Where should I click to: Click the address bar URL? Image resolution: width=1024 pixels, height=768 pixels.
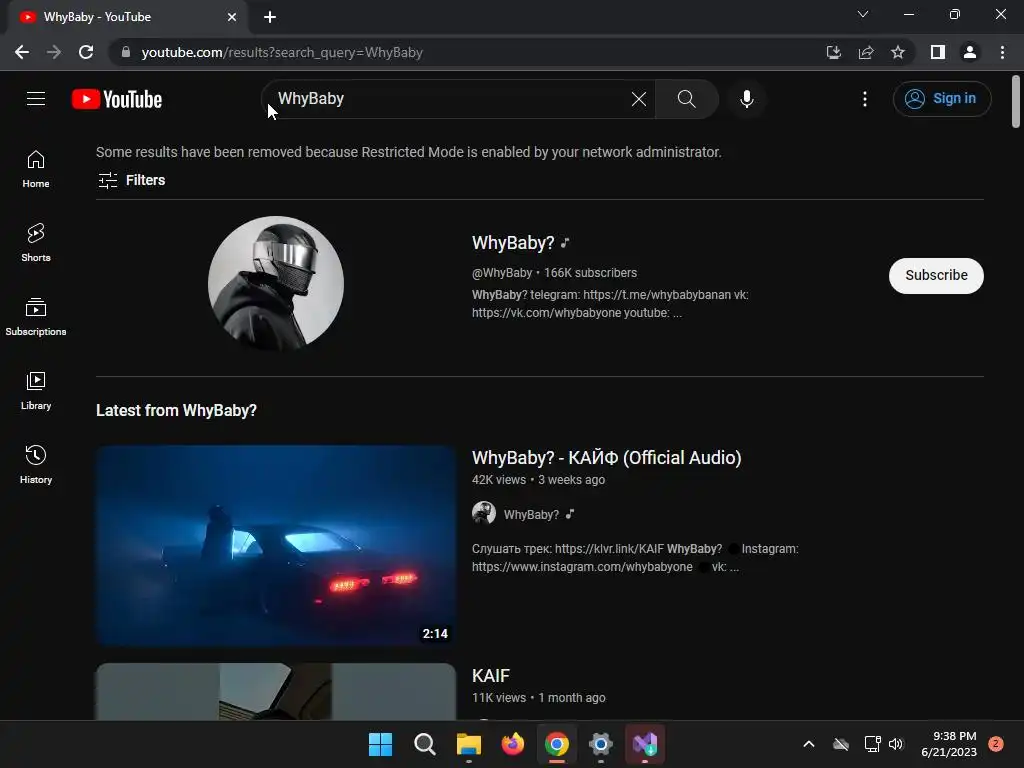pos(282,52)
